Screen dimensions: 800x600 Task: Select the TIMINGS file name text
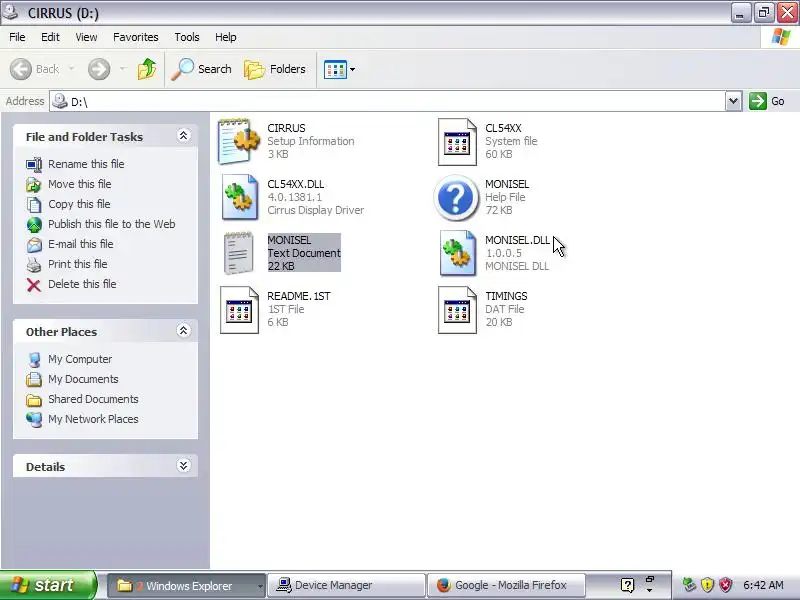coord(506,296)
